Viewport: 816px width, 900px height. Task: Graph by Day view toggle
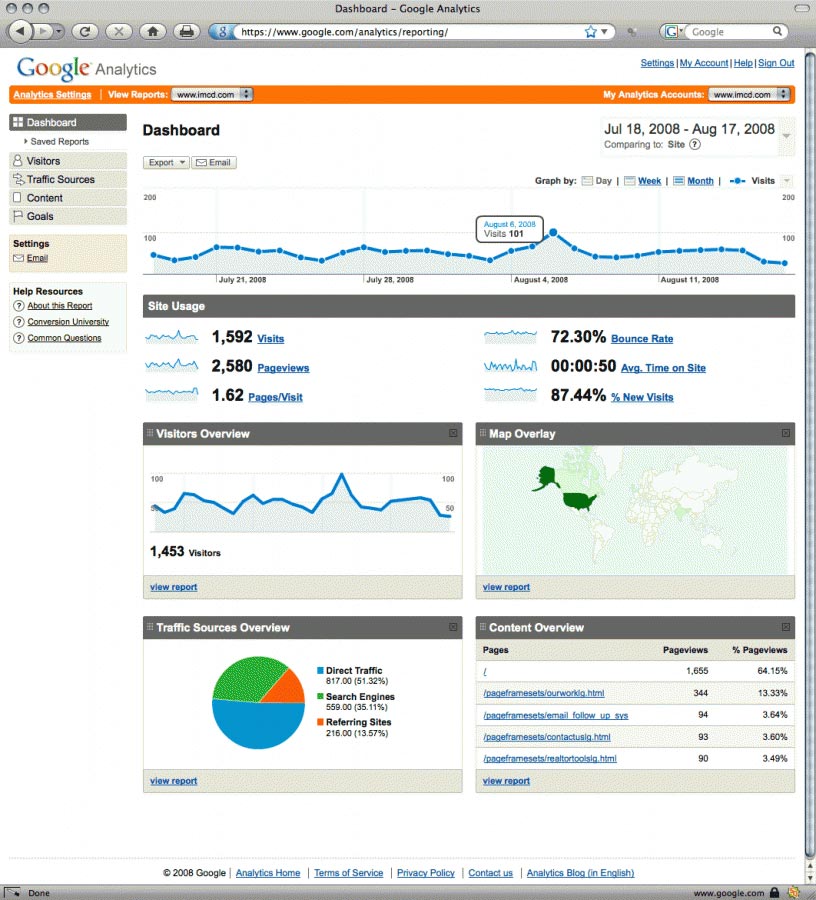tap(597, 181)
